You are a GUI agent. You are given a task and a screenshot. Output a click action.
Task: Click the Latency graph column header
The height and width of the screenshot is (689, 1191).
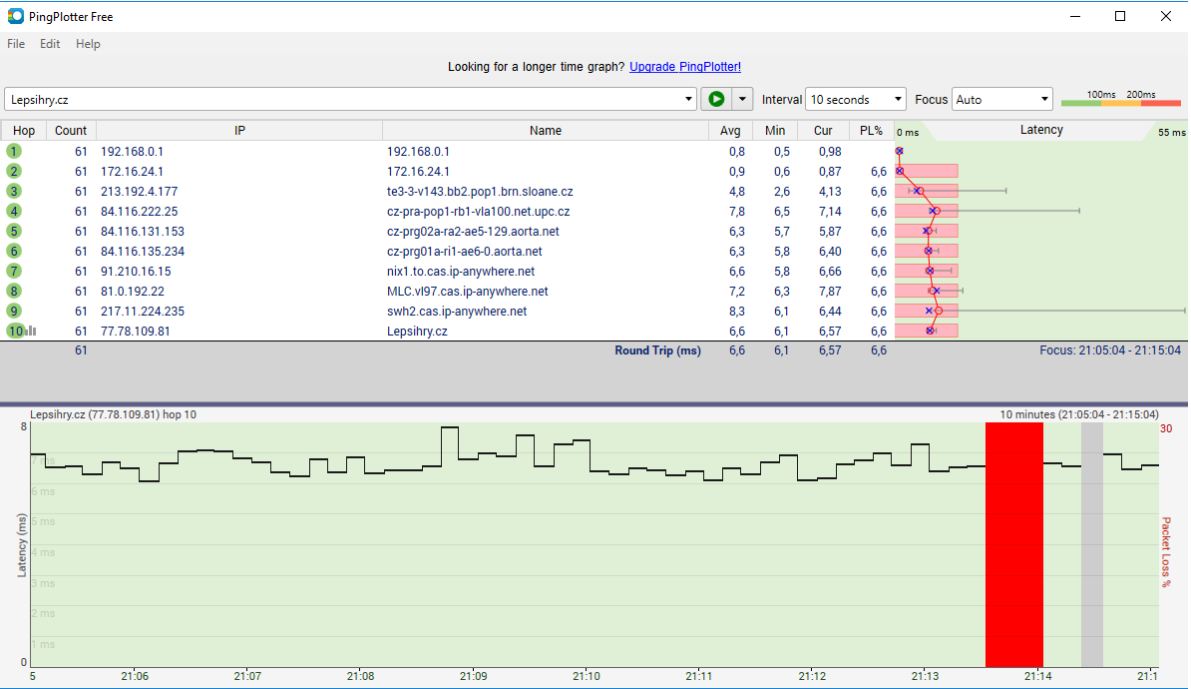[1041, 131]
